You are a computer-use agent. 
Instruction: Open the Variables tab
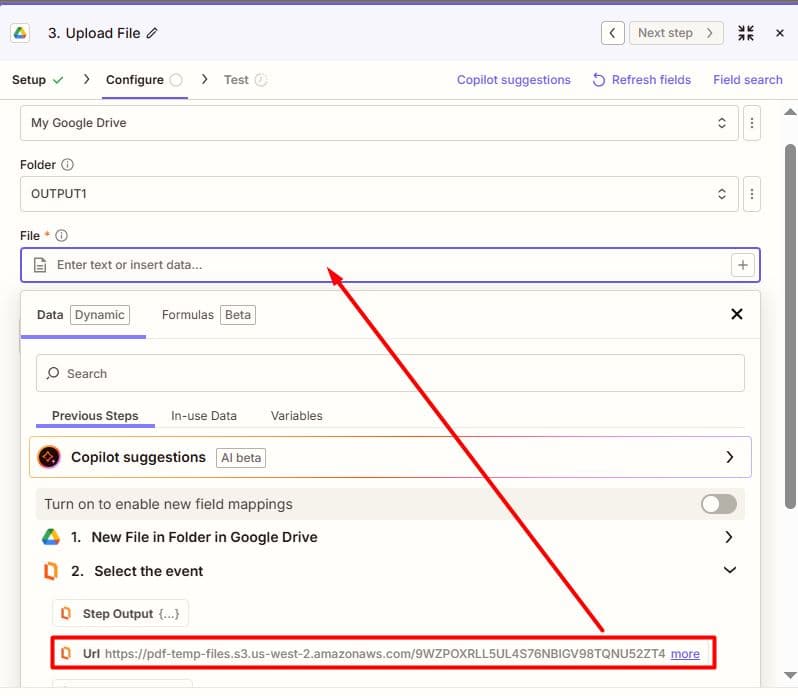[296, 416]
